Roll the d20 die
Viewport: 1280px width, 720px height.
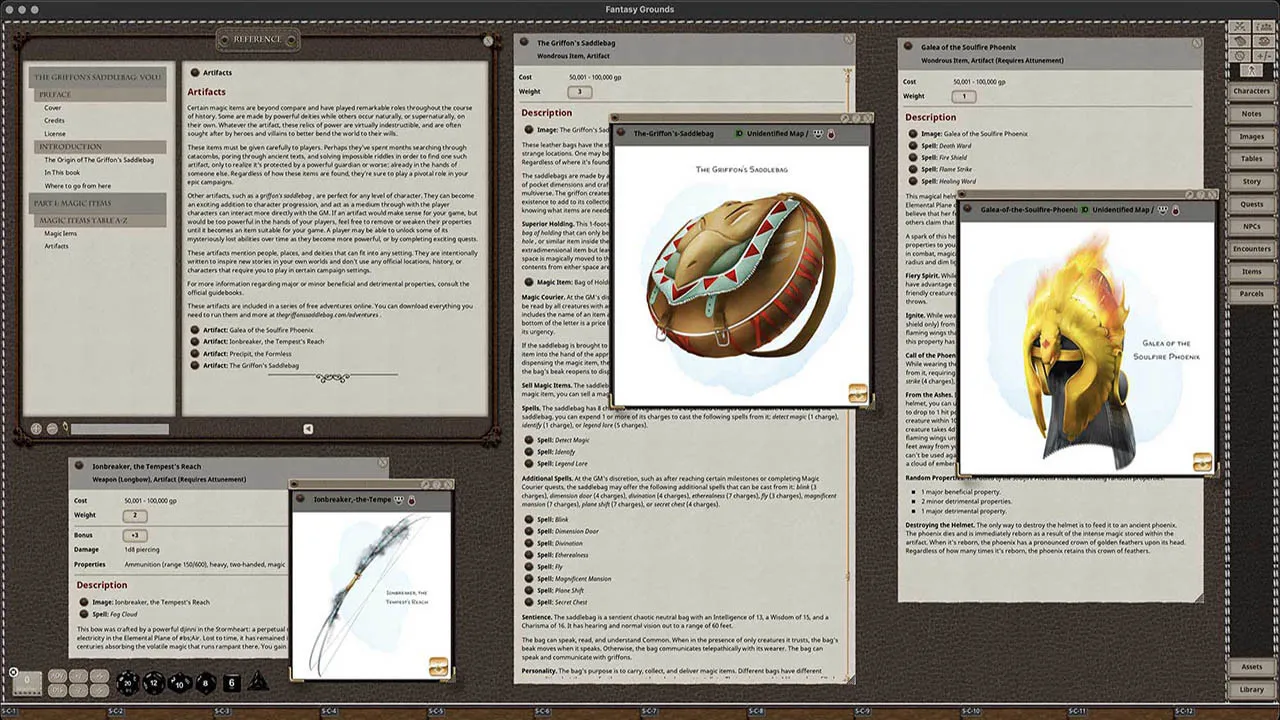click(128, 682)
